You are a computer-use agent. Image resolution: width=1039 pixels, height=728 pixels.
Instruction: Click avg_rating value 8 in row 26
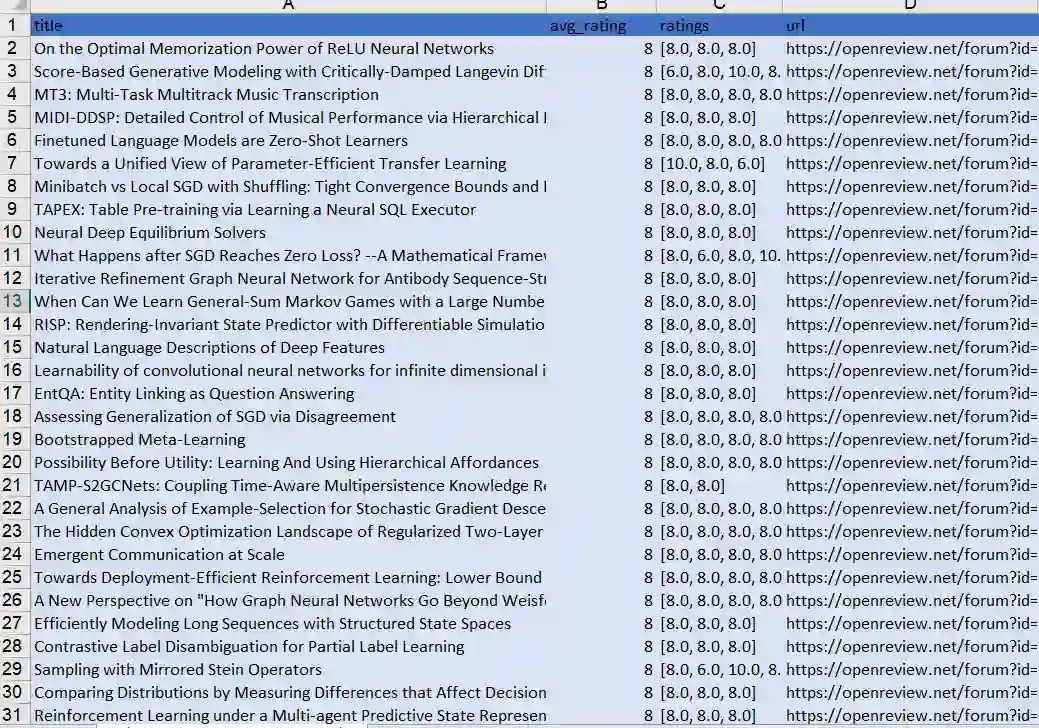(x=602, y=601)
